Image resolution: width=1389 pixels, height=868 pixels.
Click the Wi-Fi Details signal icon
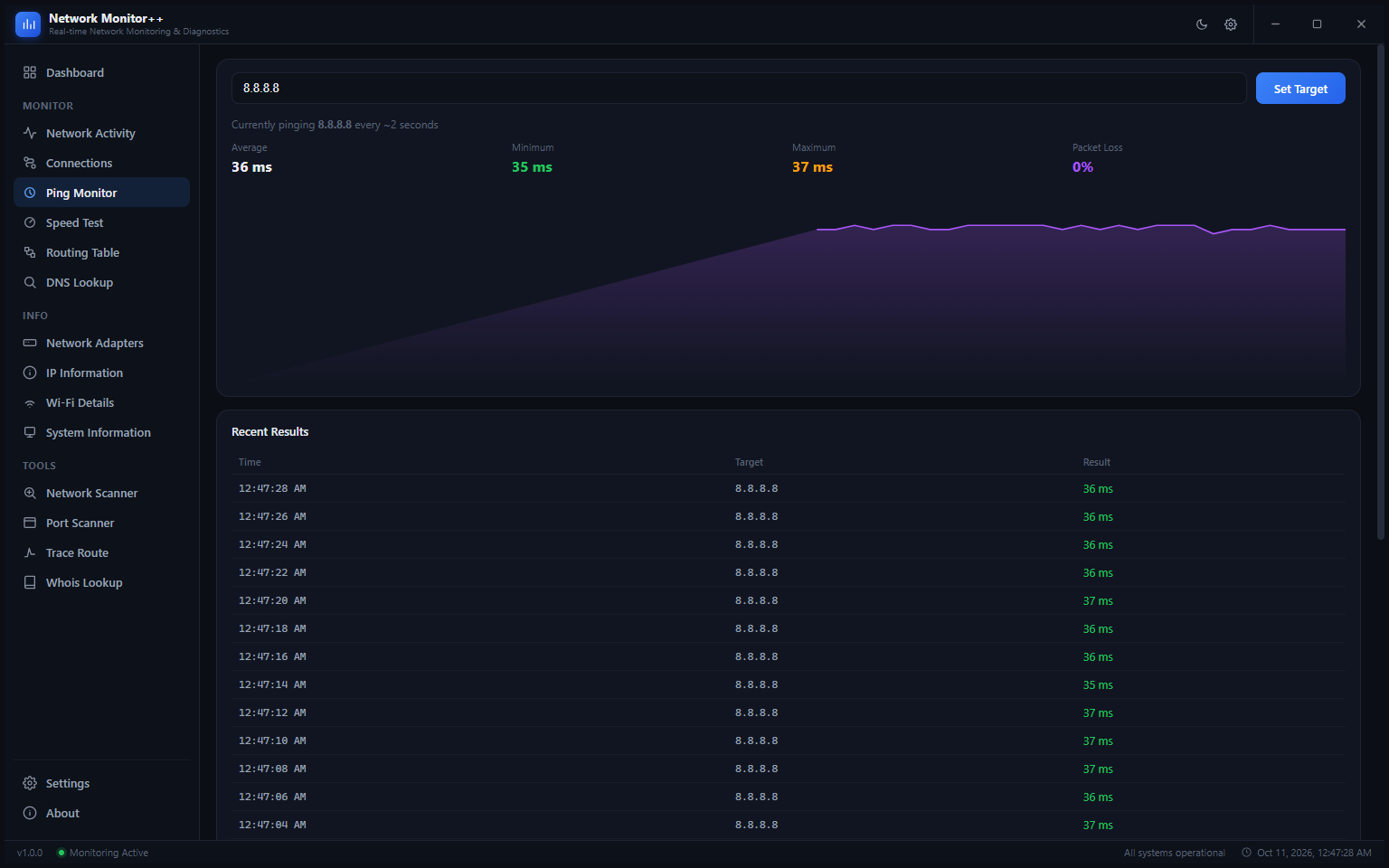pyautogui.click(x=30, y=403)
